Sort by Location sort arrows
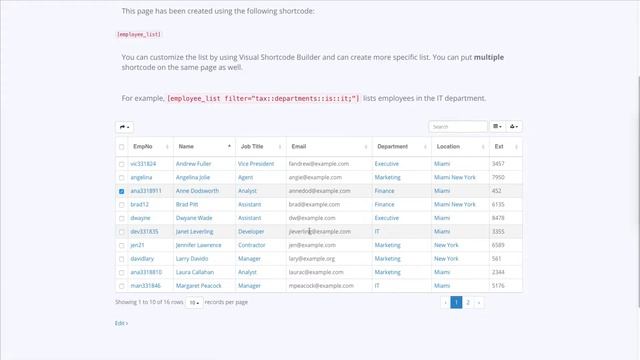Screen dimensions: 640x360 pyautogui.click(x=483, y=147)
